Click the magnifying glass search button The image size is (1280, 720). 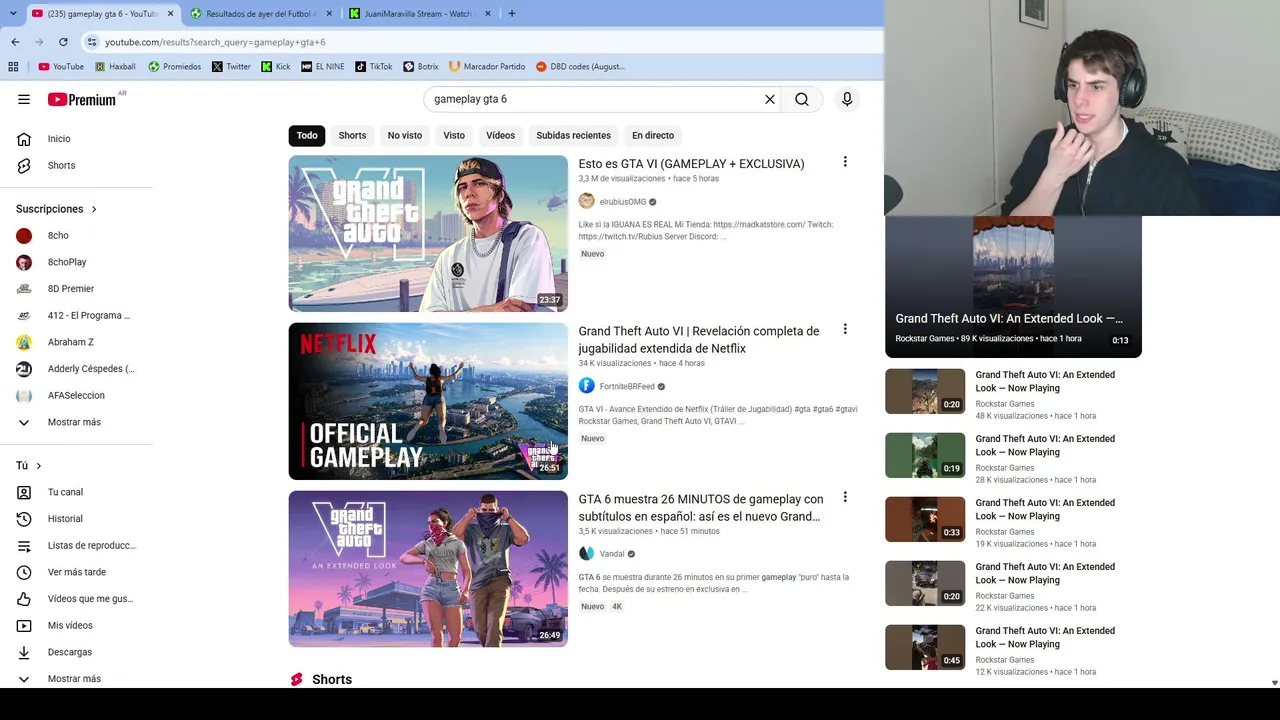tap(802, 99)
